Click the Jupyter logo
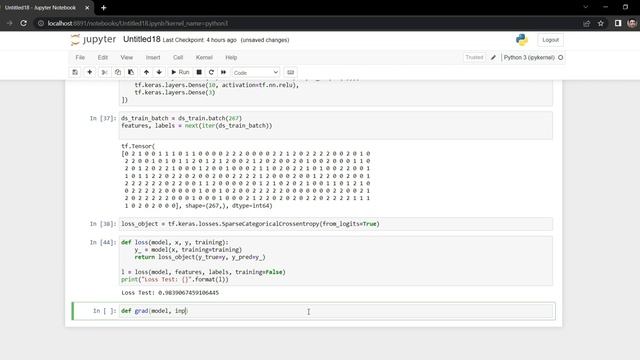Image resolution: width=640 pixels, height=360 pixels. (93, 40)
